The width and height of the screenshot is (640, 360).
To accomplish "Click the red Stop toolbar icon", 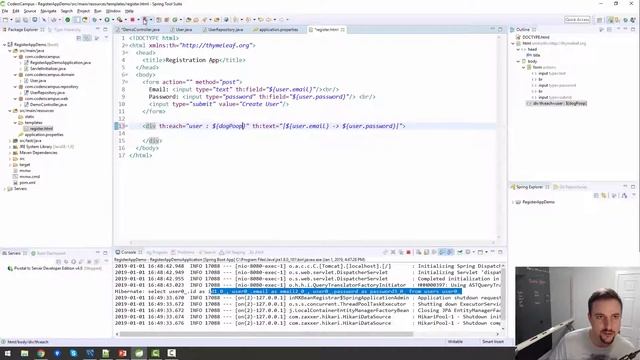I will (132, 20).
